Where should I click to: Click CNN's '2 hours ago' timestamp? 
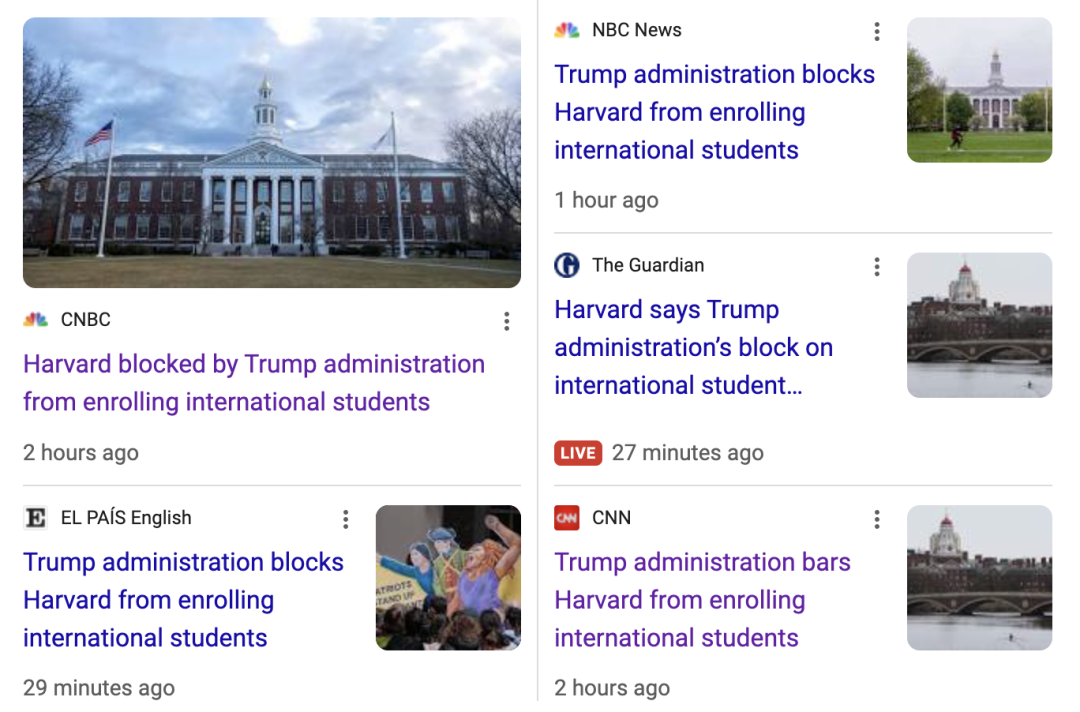point(612,688)
